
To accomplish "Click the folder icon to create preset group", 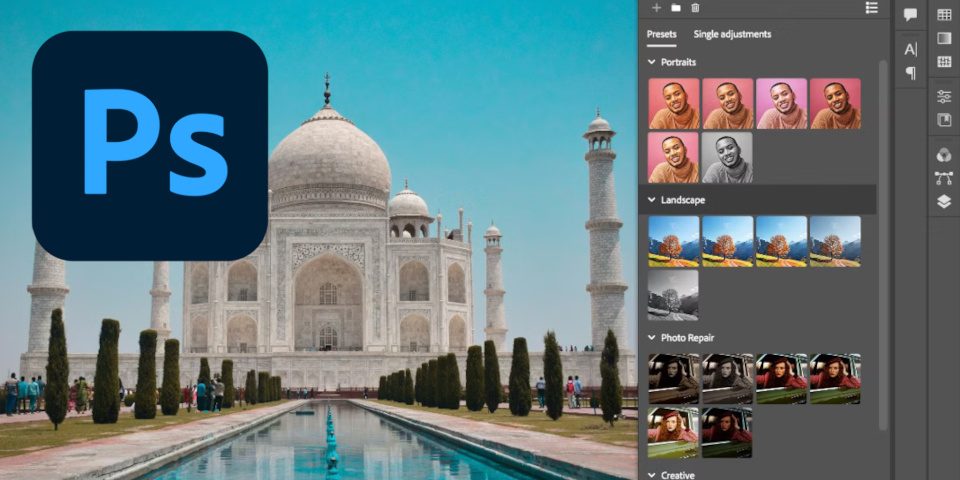I will 676,7.
